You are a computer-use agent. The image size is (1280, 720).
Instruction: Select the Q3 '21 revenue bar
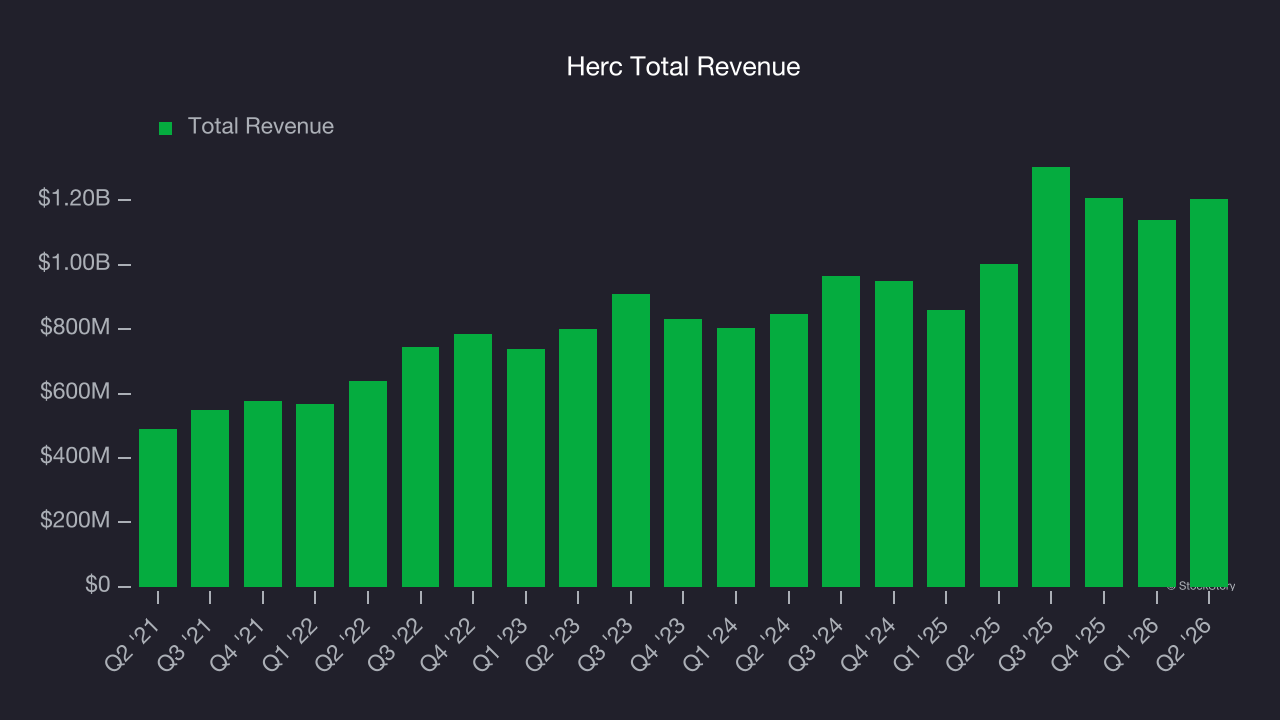210,498
